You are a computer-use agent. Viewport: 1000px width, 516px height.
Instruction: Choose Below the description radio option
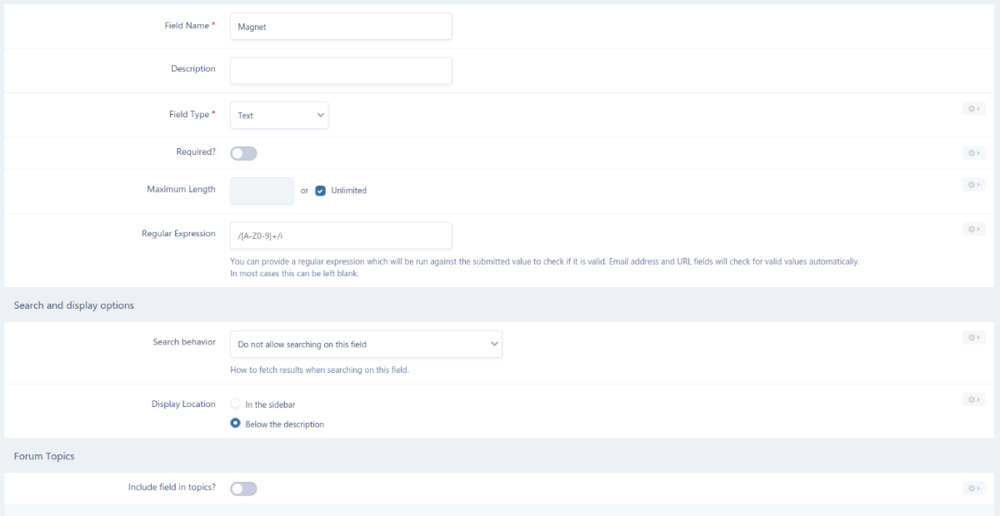[x=236, y=423]
